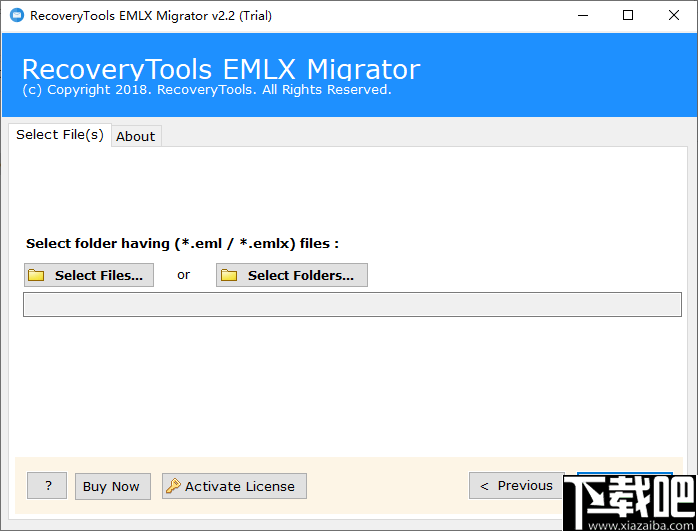Click the copyright 2018 RecoveryTools text

click(x=207, y=90)
